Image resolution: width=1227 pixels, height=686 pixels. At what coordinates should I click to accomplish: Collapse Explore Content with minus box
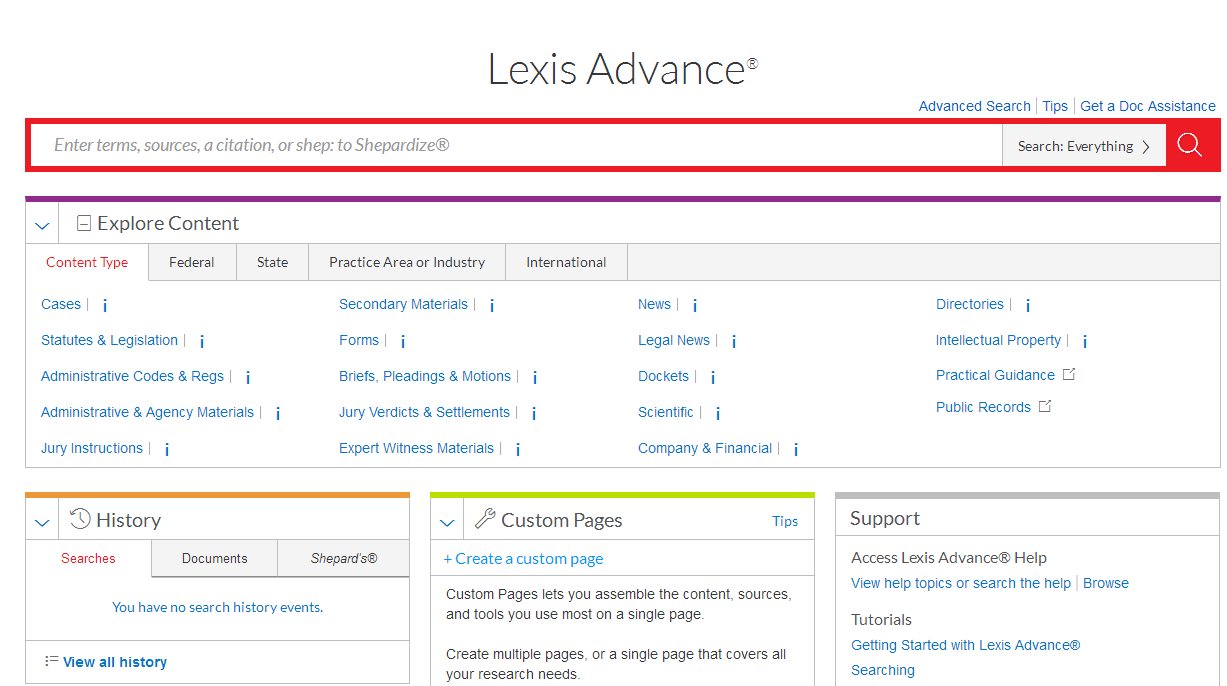point(84,223)
